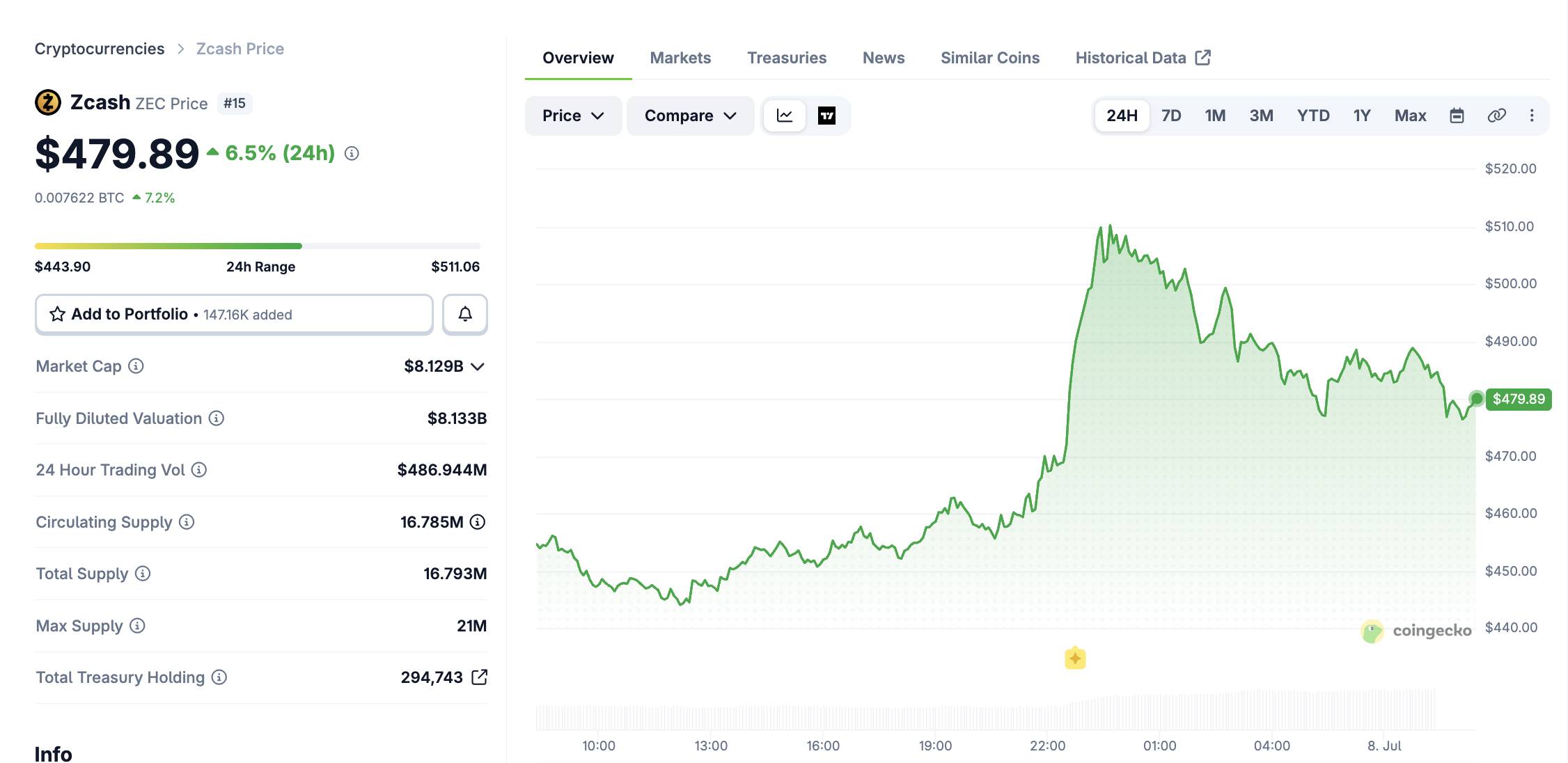
Task: Click the $8.133B fully diluted valuation
Action: [457, 418]
